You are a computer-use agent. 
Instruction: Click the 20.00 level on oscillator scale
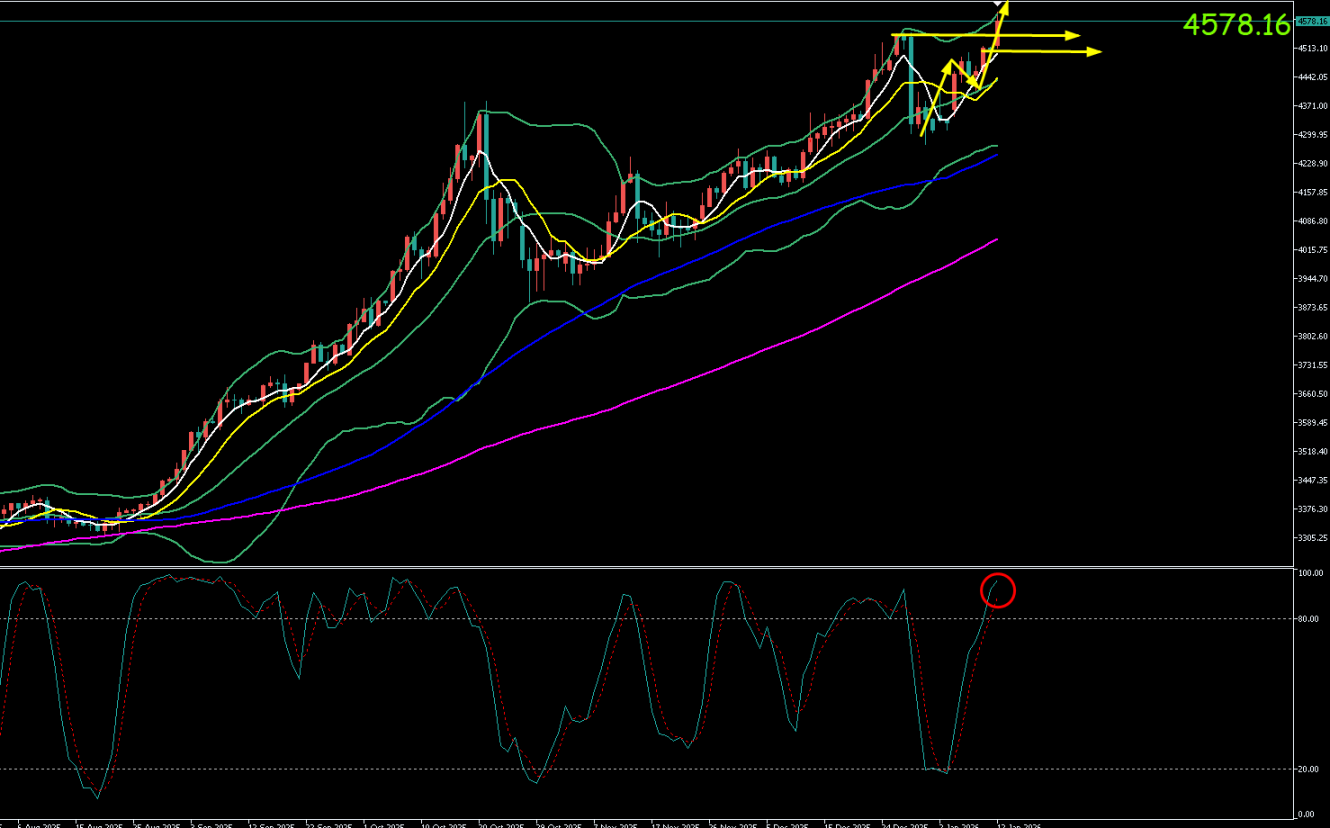tap(1309, 769)
